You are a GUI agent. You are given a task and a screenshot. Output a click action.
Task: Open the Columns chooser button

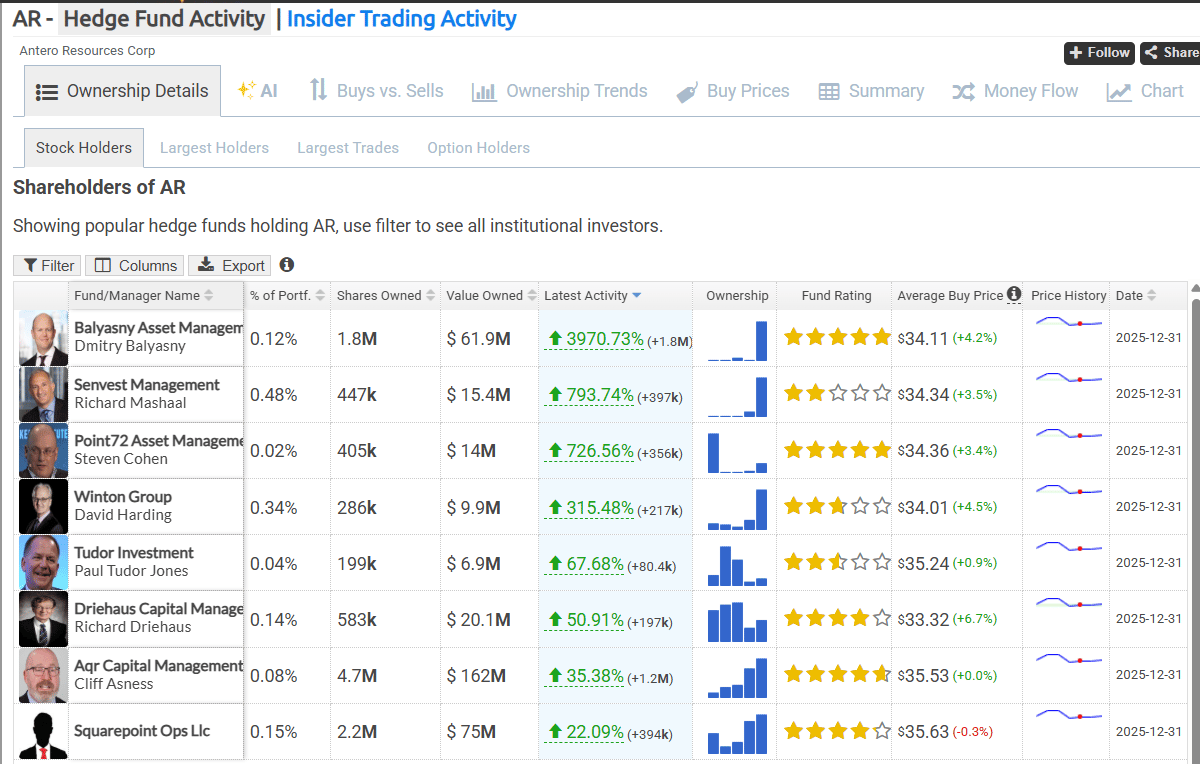coord(134,265)
